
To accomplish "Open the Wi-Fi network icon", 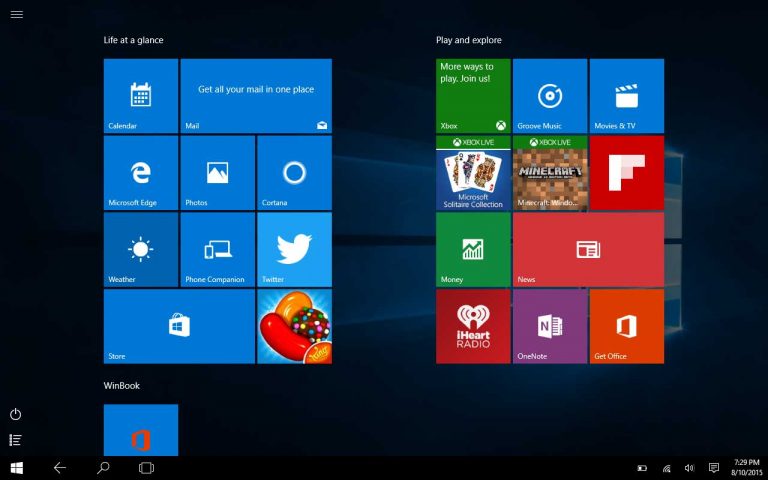I will point(667,469).
